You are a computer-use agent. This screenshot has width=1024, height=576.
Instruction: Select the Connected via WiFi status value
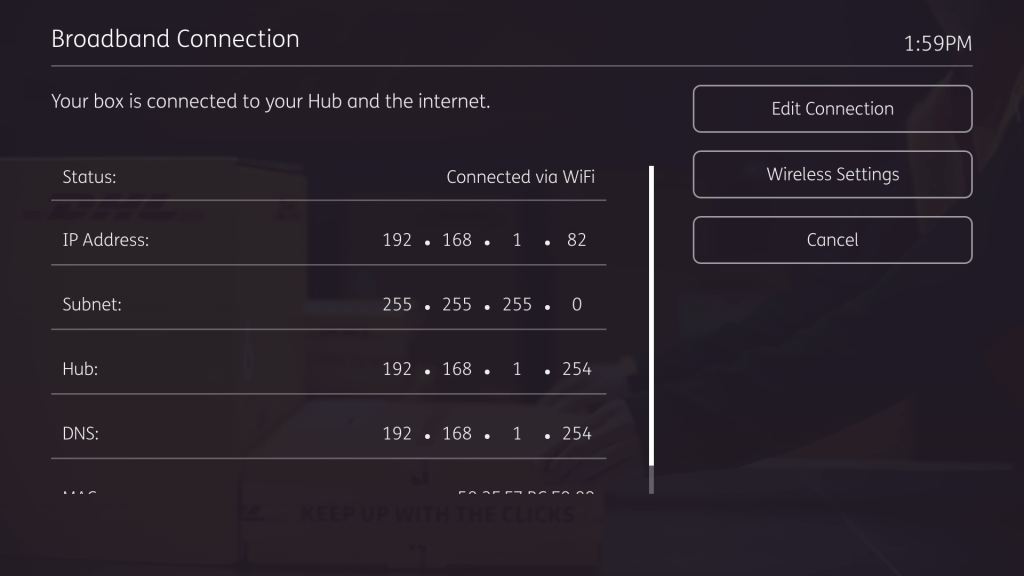(520, 177)
